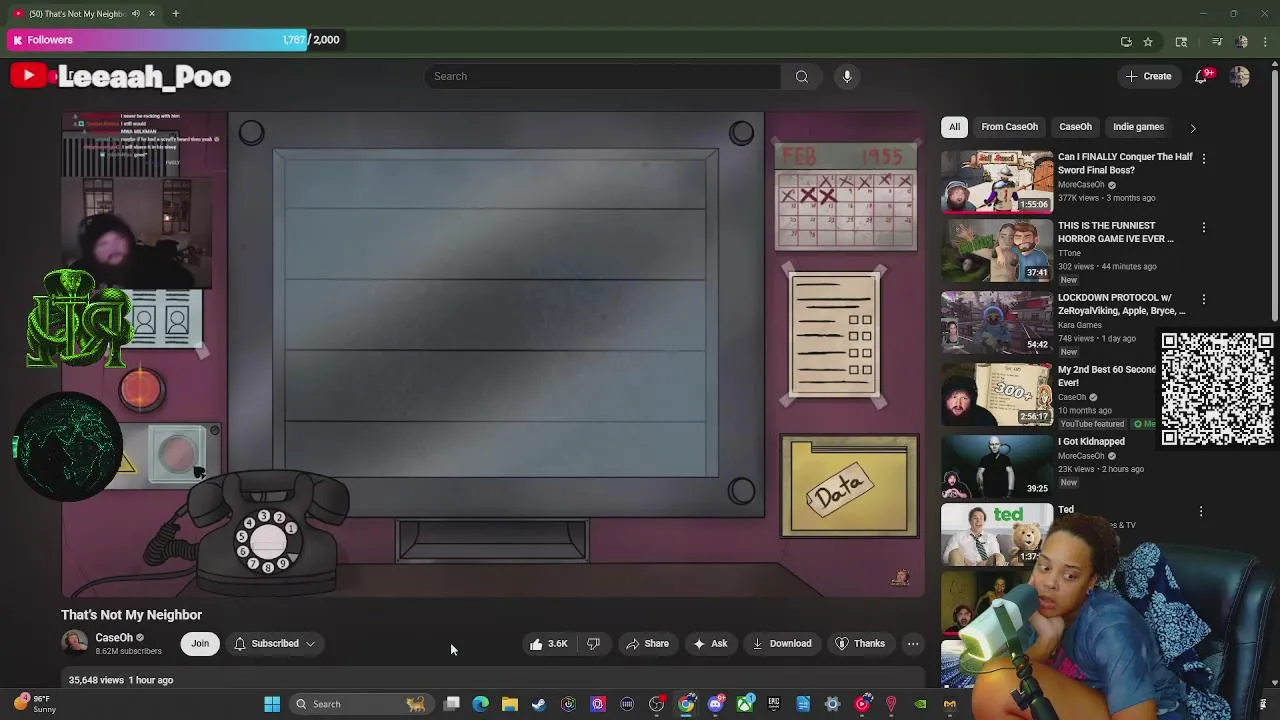Click the TTone channel name
This screenshot has width=1280, height=720.
tap(1069, 253)
